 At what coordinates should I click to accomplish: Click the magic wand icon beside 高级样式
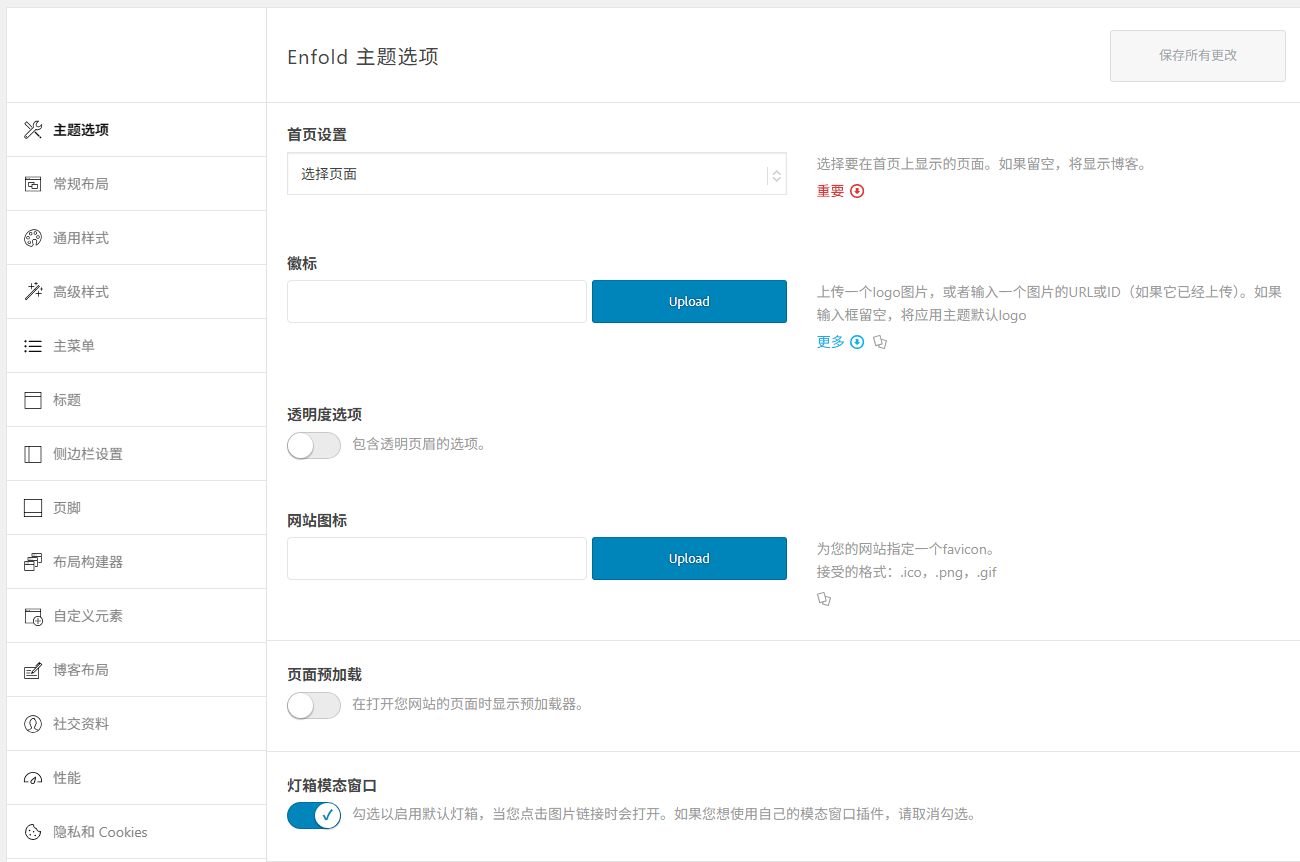(33, 292)
